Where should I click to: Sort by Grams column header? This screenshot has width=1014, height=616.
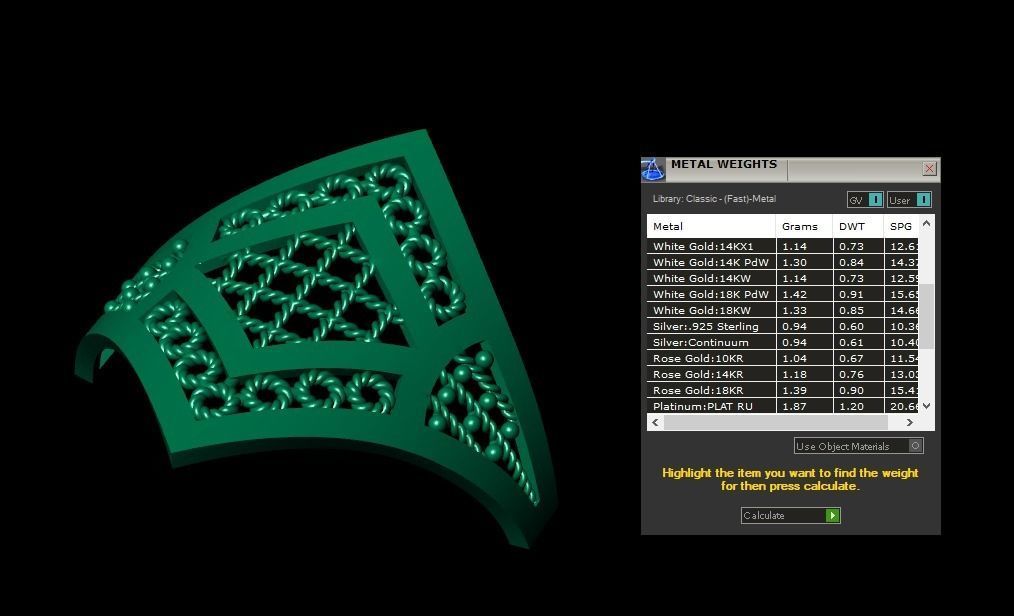[x=804, y=226]
